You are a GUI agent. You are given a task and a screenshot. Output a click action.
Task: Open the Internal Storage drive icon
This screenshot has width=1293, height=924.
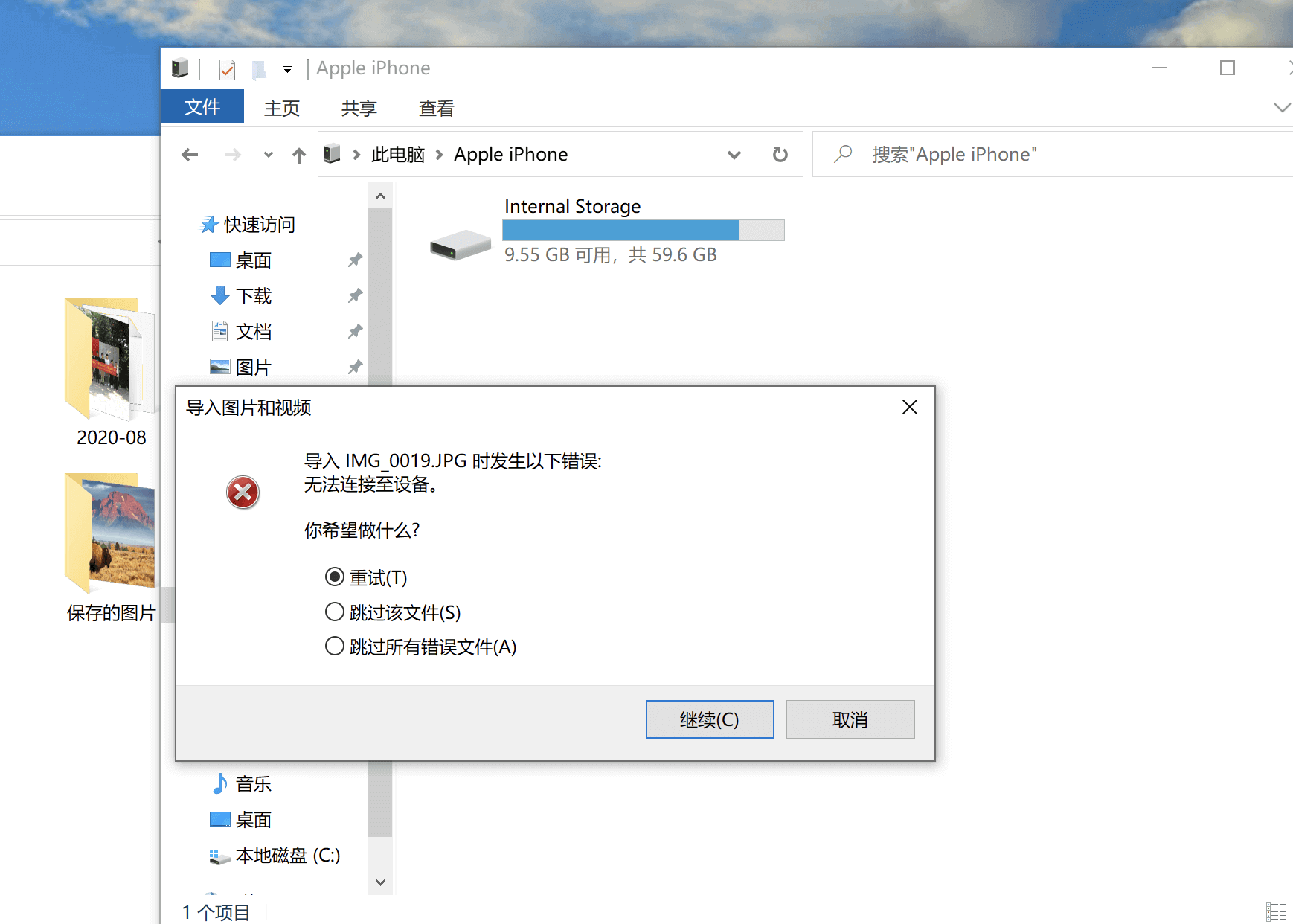click(461, 245)
